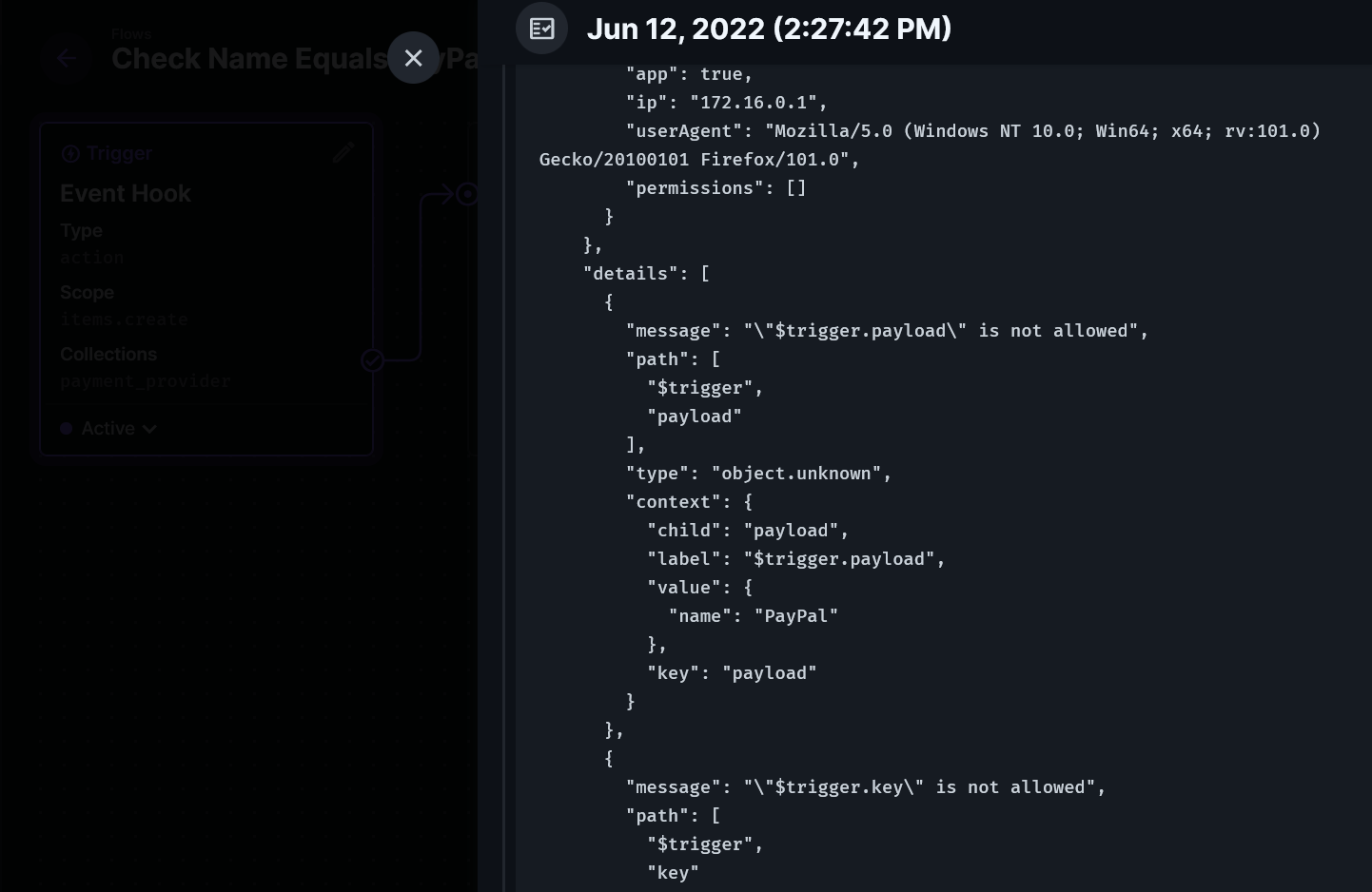
Task: Toggle the flow from Active to Inactive
Action: pyautogui.click(x=108, y=428)
